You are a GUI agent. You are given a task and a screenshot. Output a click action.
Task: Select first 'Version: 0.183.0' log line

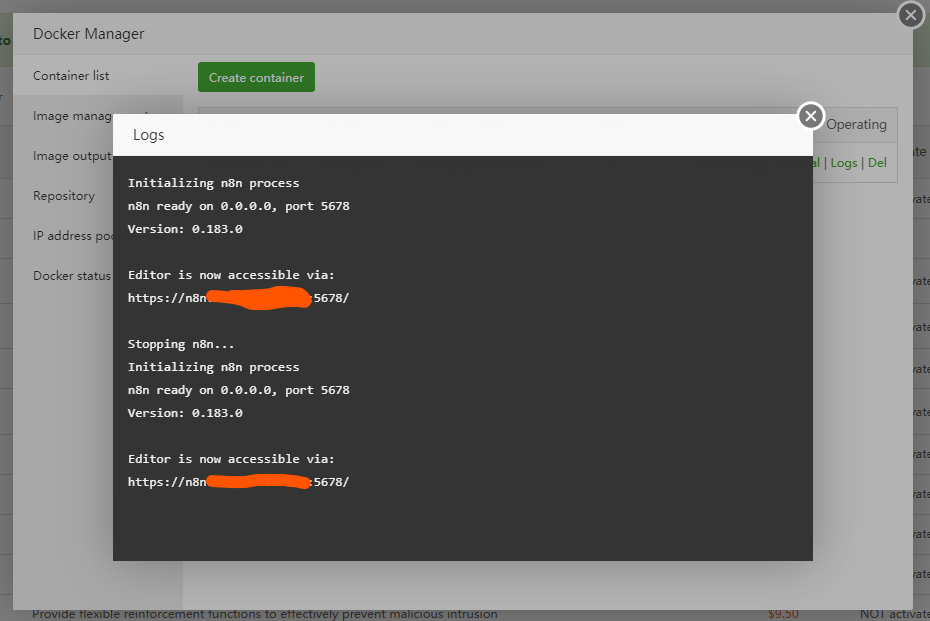coord(185,229)
